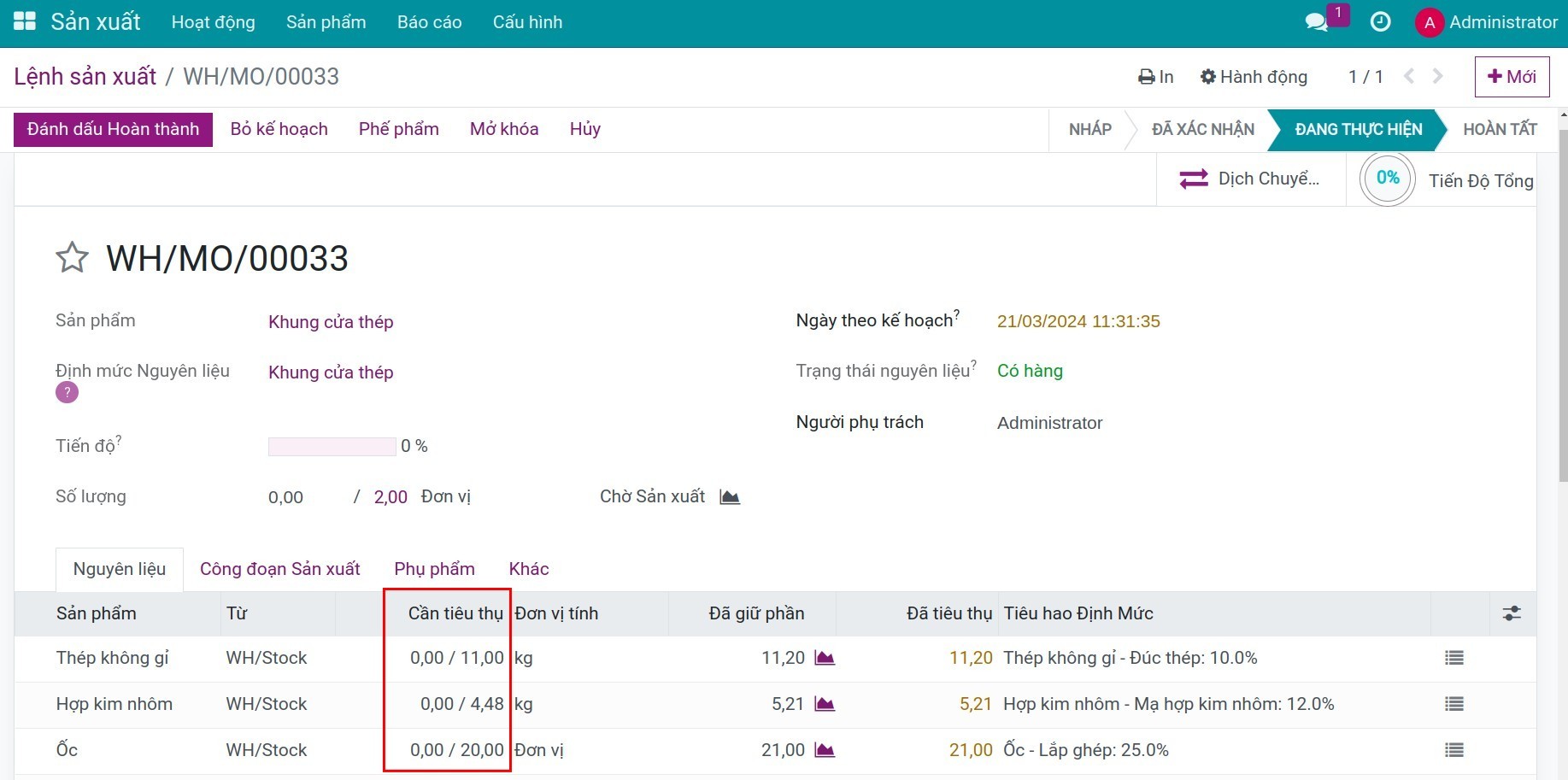
Task: Open details list icon for Thép không gỉ
Action: 1454,658
